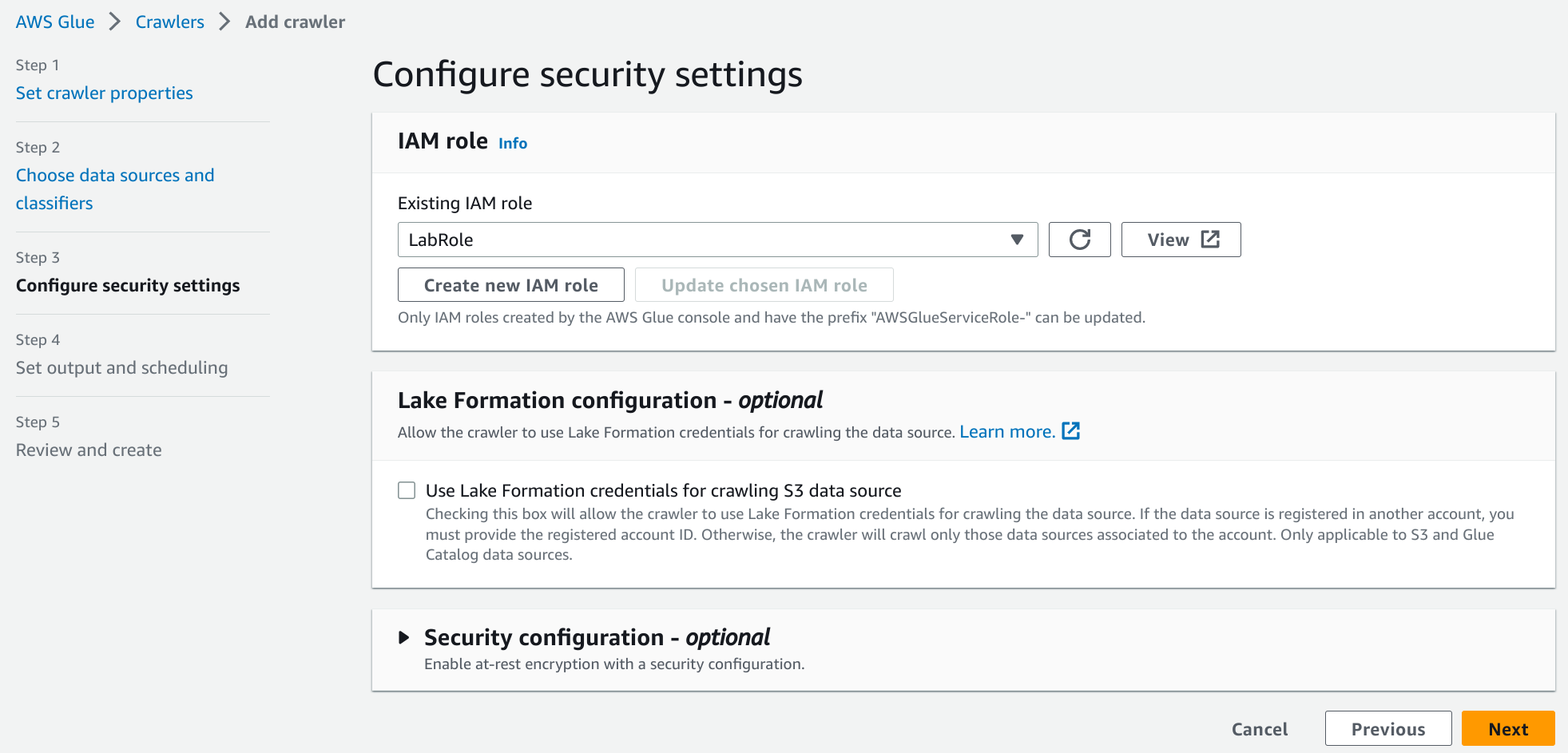This screenshot has height=753, width=1568.
Task: Click the refresh IAM roles icon button
Action: 1079,240
